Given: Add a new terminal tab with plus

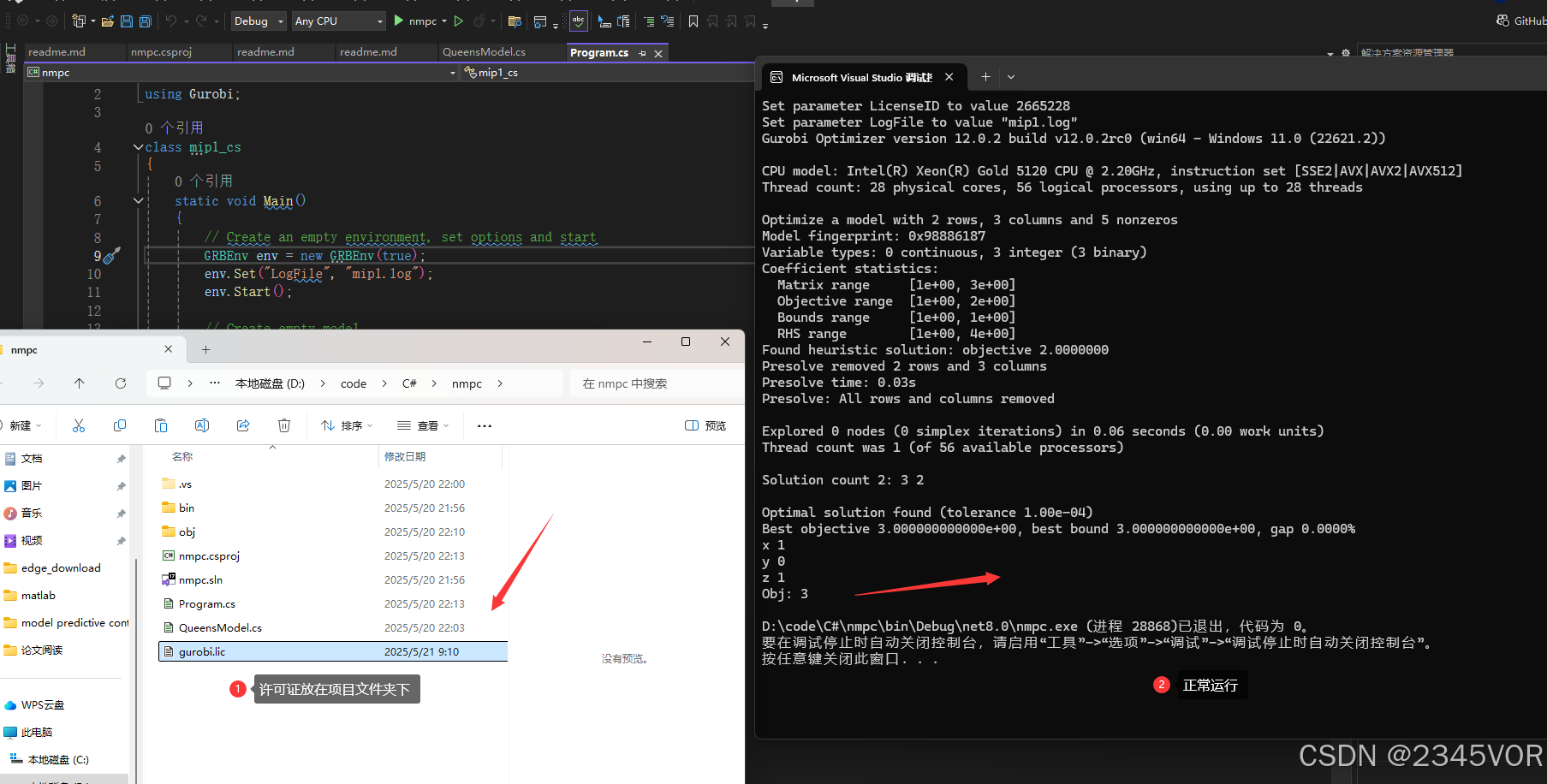Looking at the screenshot, I should (985, 77).
